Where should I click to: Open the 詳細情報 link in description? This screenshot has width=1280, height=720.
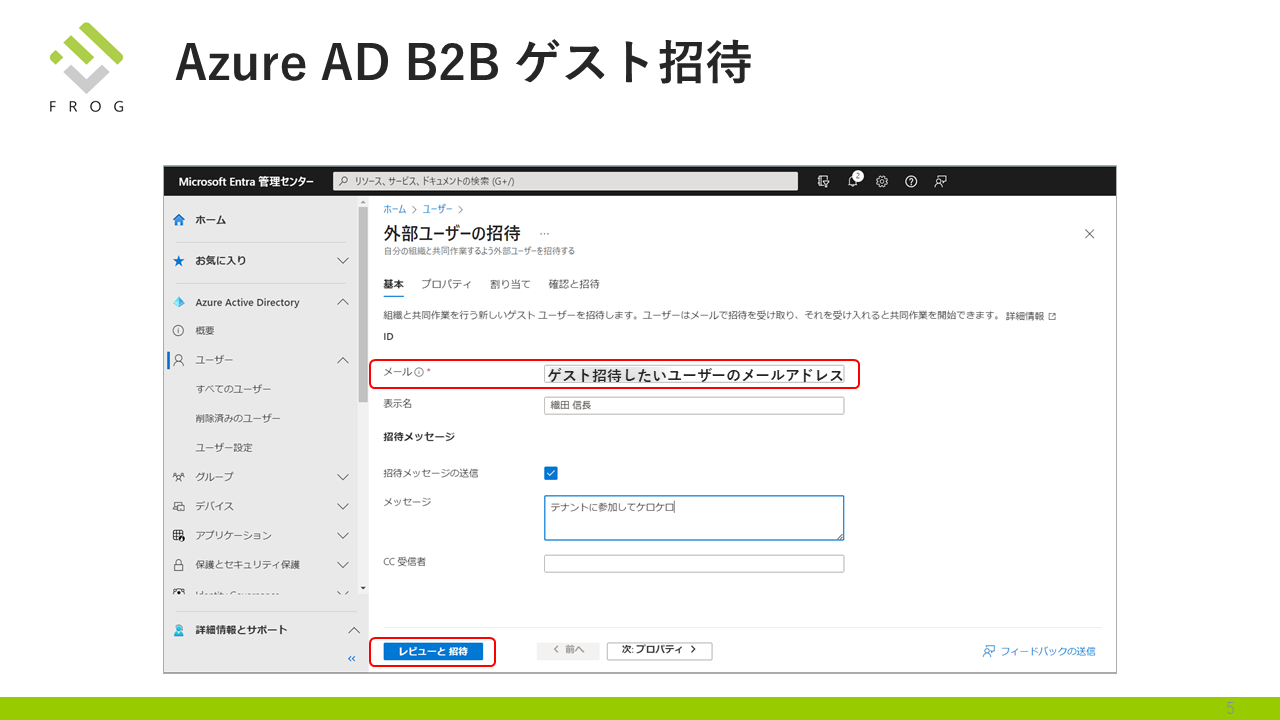(1024, 316)
